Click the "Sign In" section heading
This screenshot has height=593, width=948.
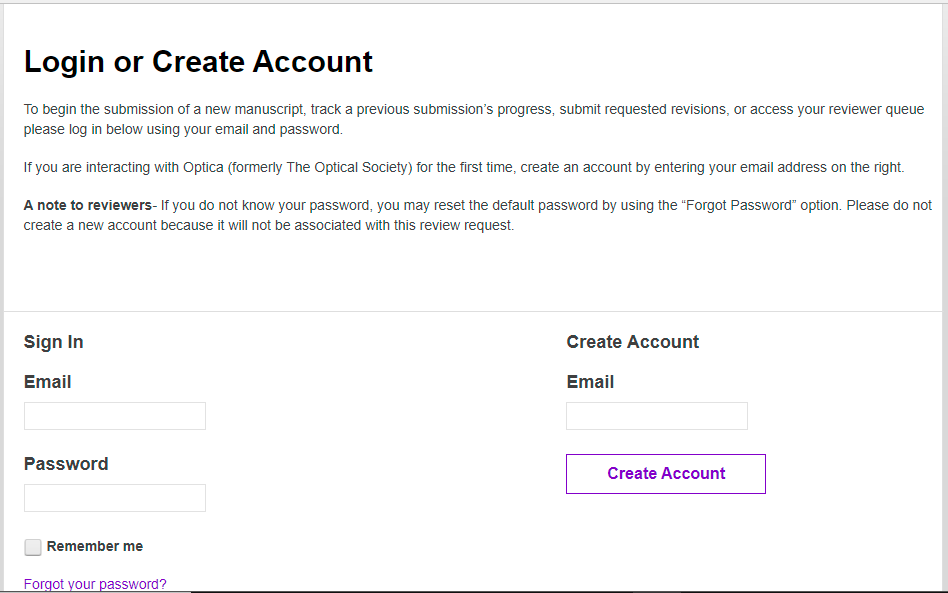(x=54, y=342)
